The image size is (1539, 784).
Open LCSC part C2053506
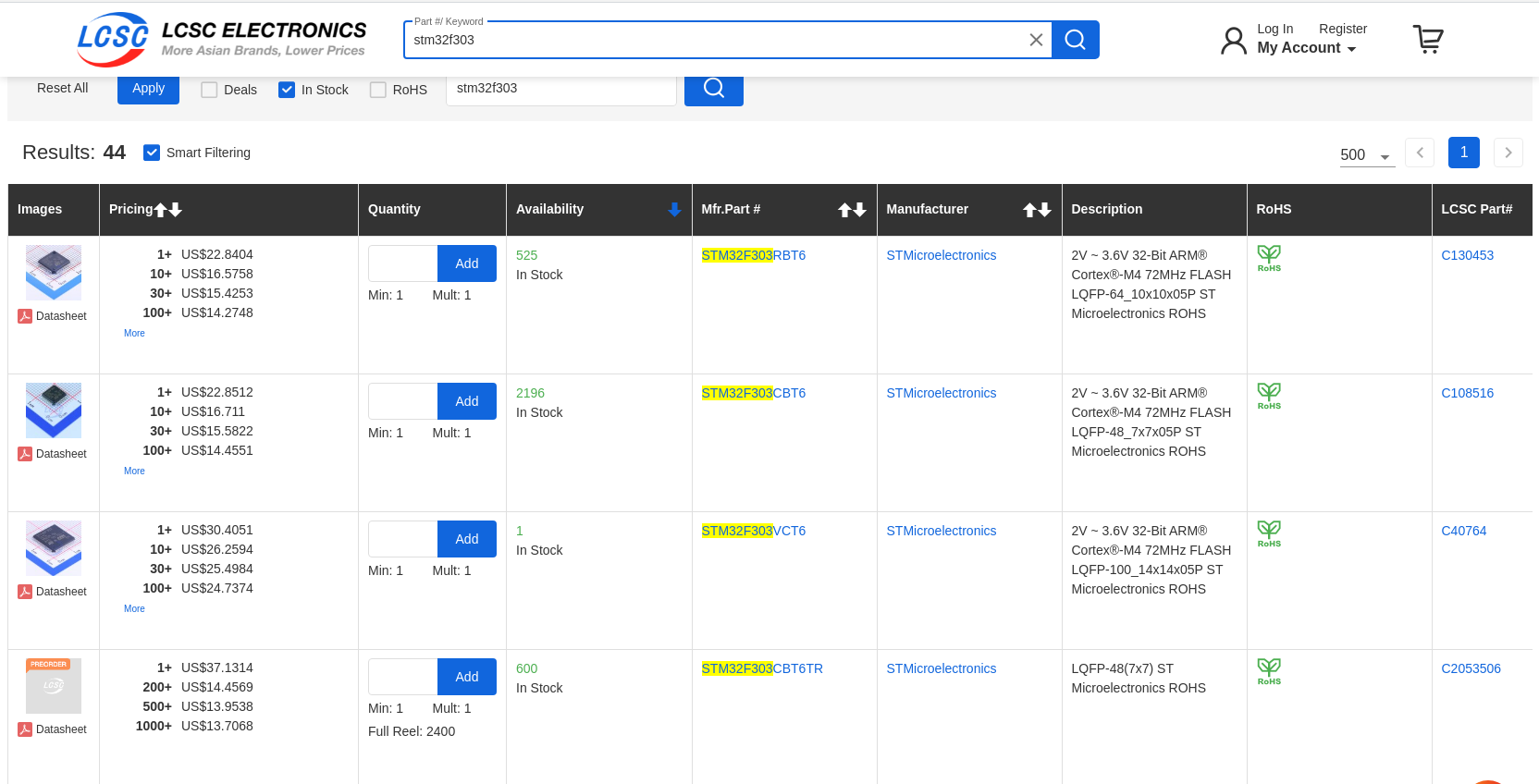tap(1471, 668)
